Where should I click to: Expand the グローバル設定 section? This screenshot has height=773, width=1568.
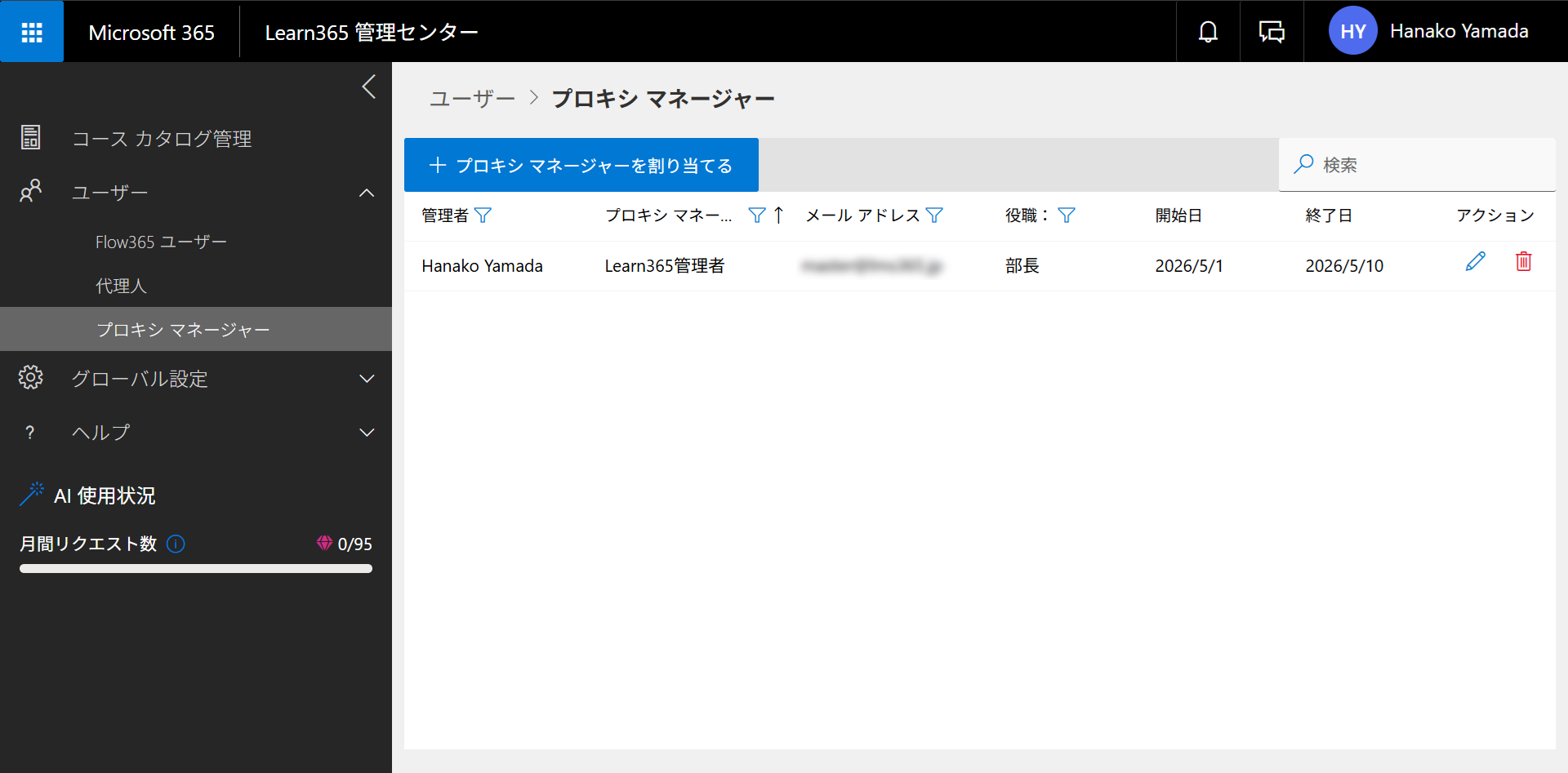[367, 379]
